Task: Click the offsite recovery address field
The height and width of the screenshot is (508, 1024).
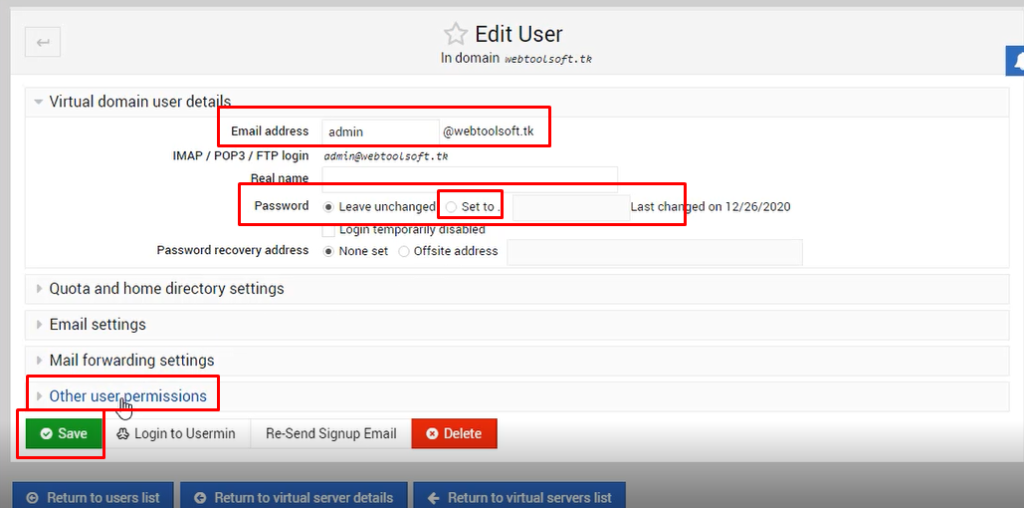Action: pyautogui.click(x=655, y=252)
